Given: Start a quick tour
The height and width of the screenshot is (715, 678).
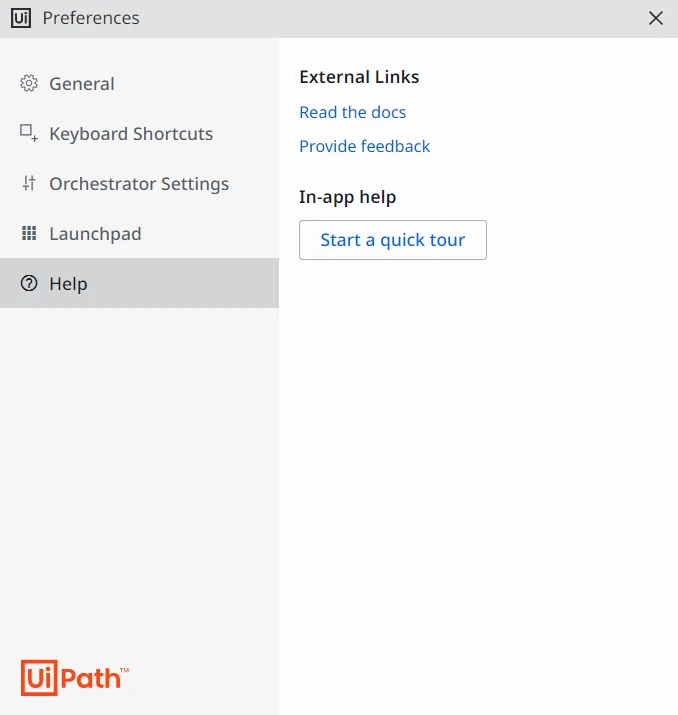Looking at the screenshot, I should point(393,240).
